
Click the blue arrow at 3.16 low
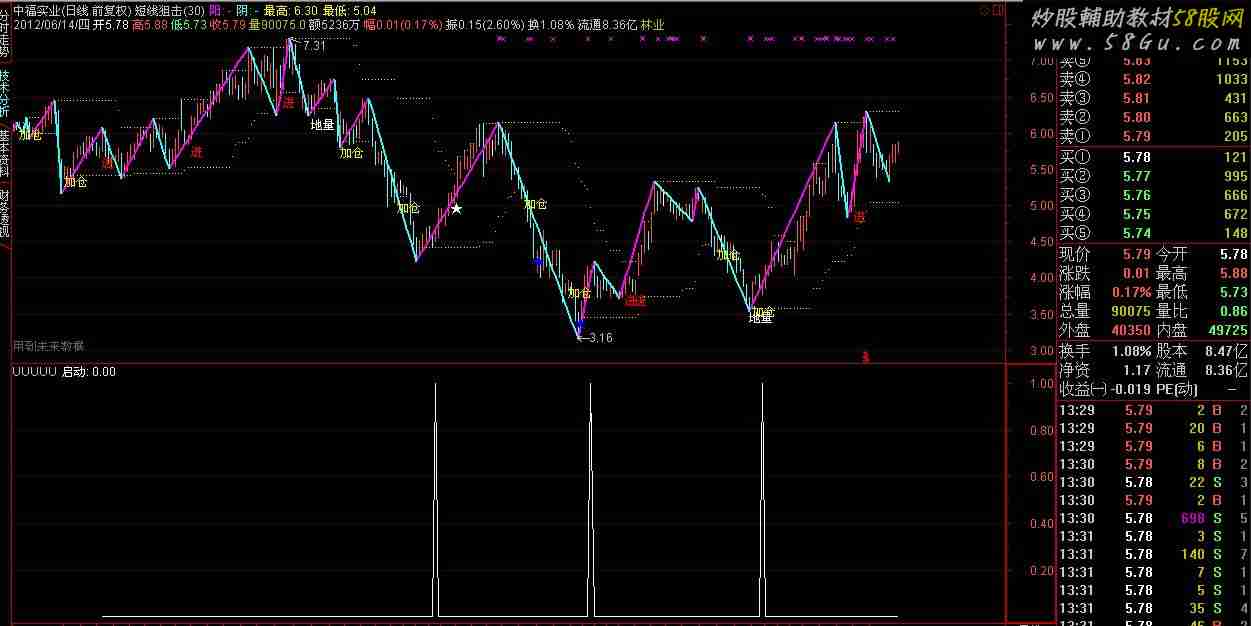point(579,324)
